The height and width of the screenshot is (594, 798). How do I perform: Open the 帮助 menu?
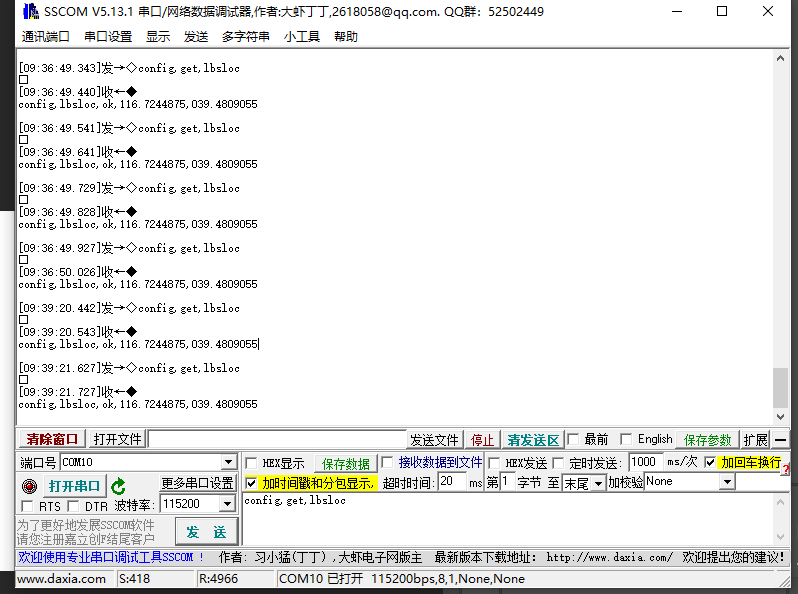coord(346,37)
